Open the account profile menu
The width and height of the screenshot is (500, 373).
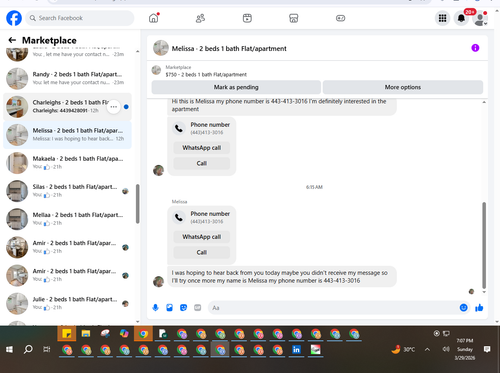(480, 18)
